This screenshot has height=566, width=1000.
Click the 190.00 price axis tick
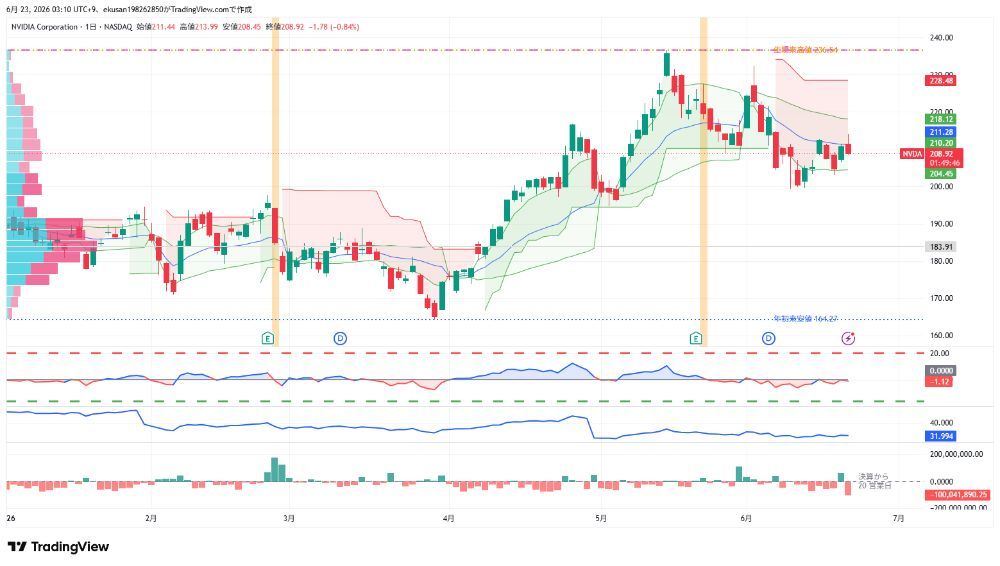coord(941,224)
